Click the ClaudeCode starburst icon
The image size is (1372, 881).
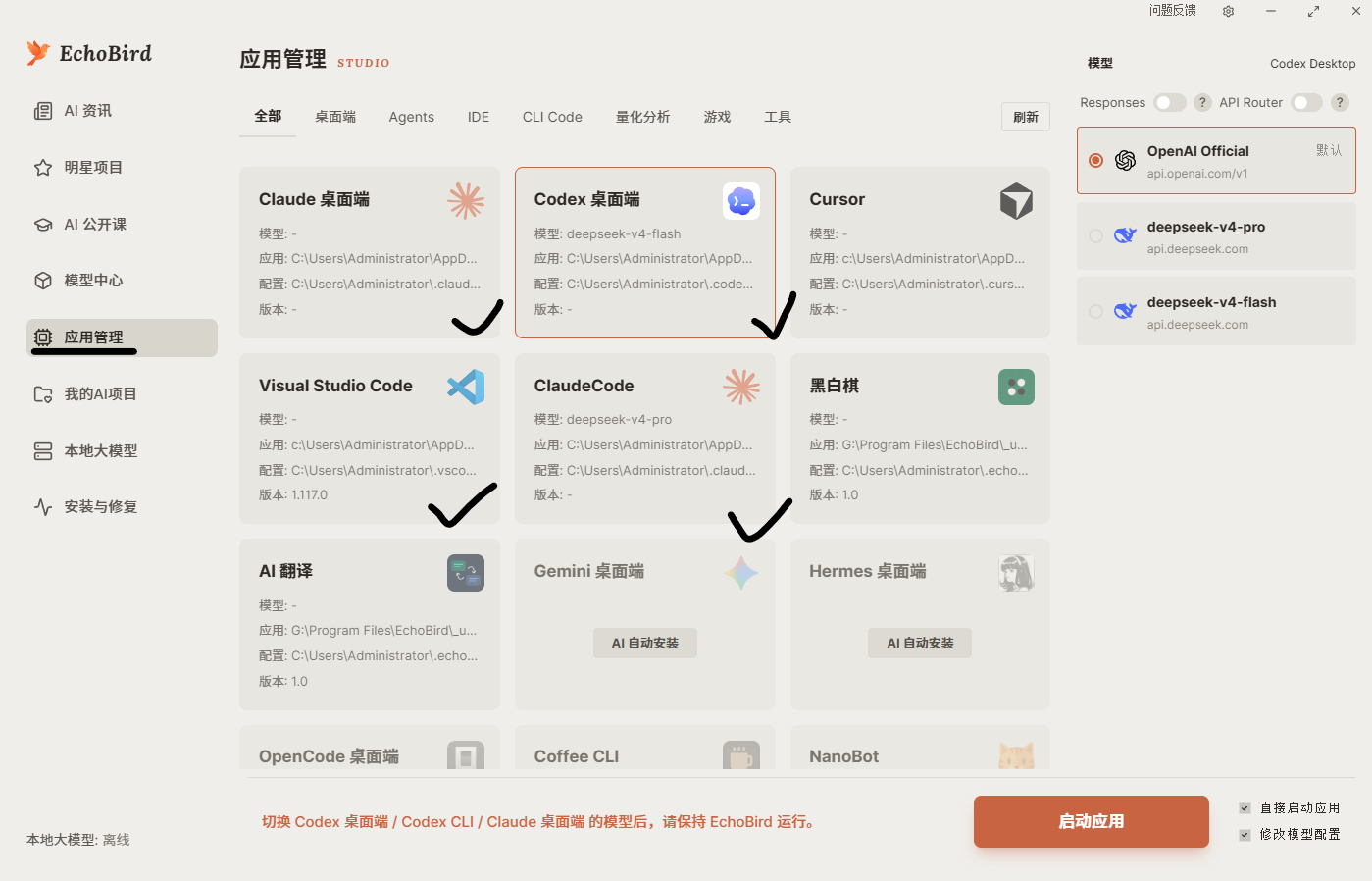click(x=741, y=387)
